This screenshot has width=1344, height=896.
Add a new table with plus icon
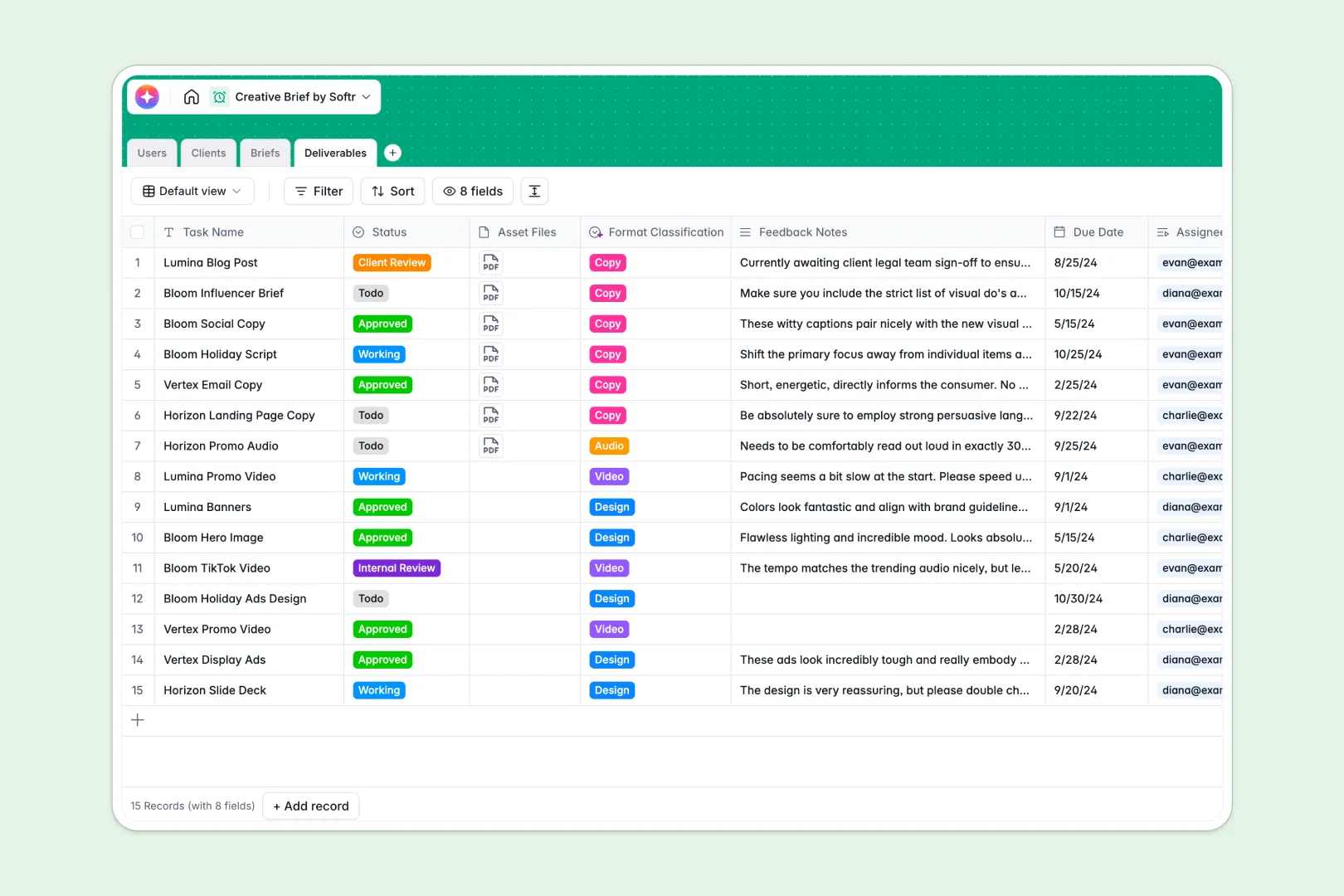point(393,153)
